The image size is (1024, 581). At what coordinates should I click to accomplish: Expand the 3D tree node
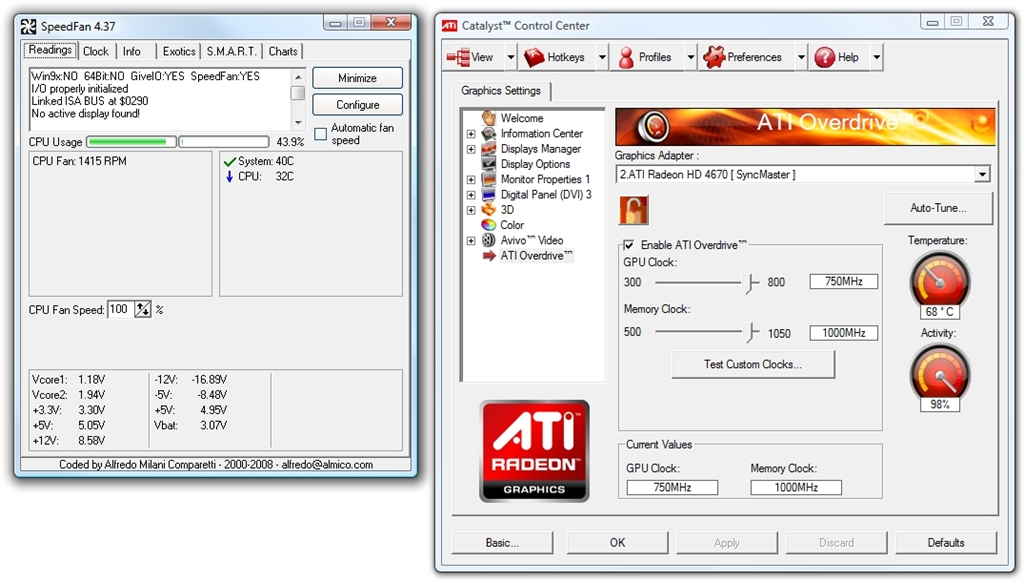click(x=471, y=210)
